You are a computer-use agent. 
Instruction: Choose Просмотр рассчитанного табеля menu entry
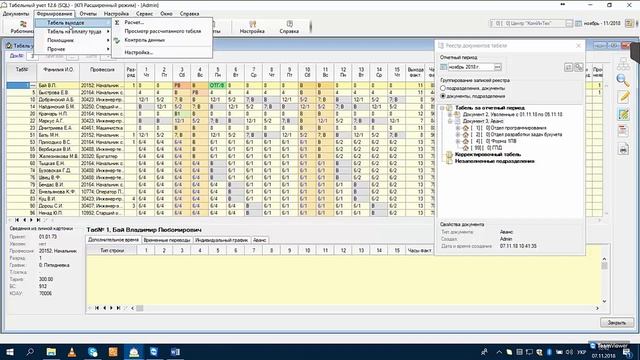[162, 31]
